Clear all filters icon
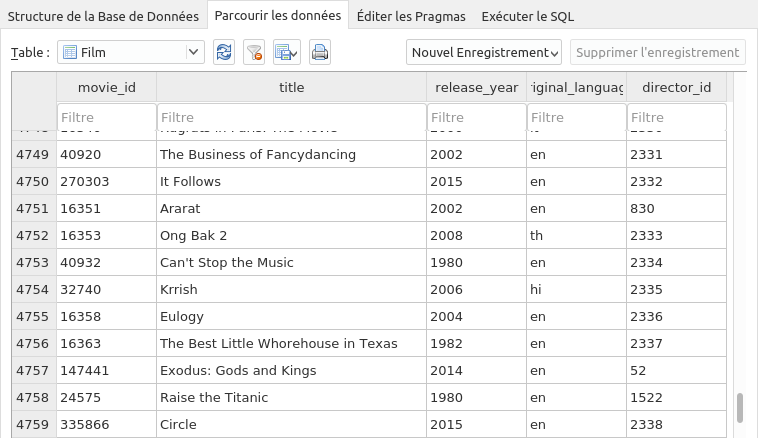 tap(254, 52)
